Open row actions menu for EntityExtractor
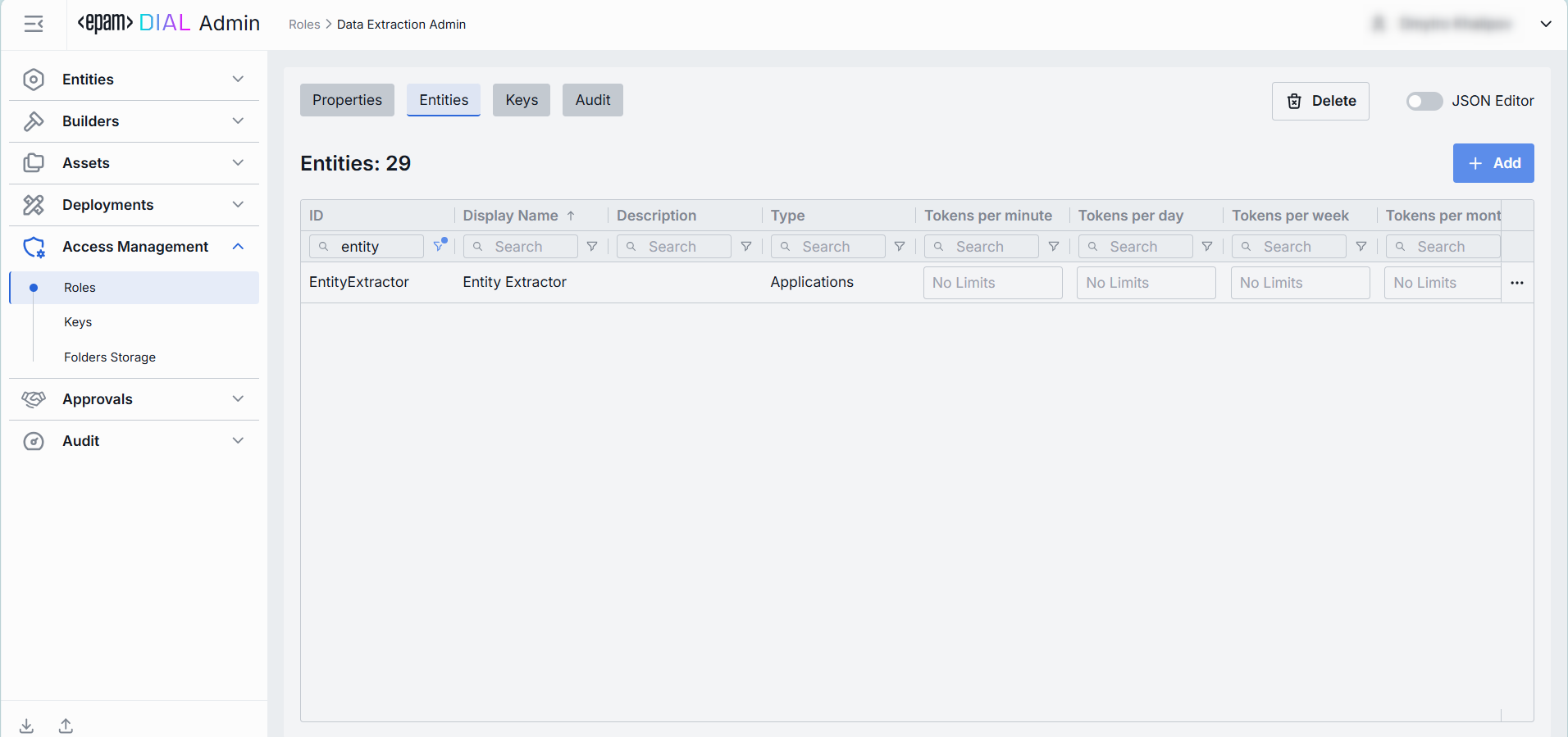 [x=1516, y=283]
